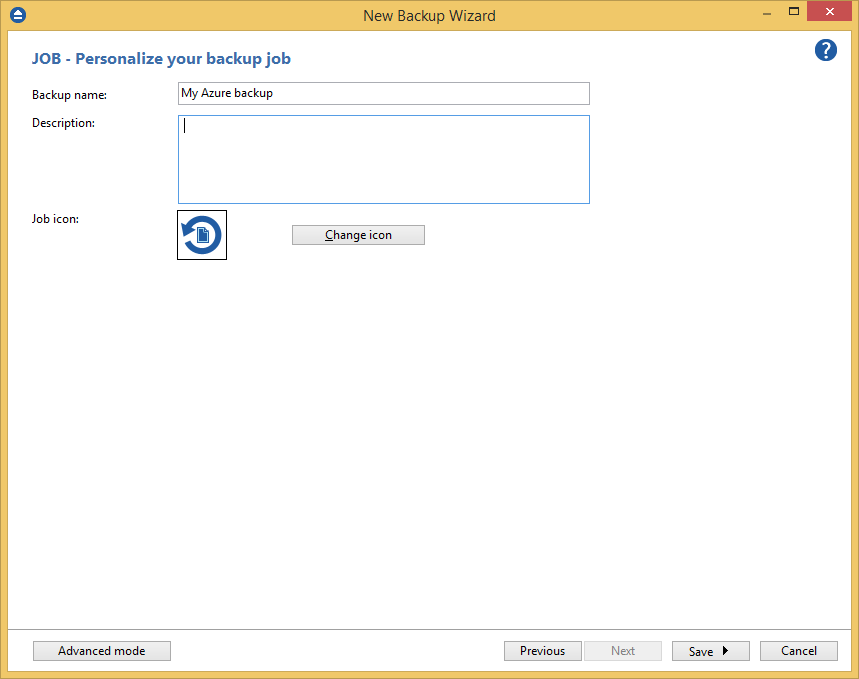
Task: Save the backup job
Action: (x=703, y=650)
